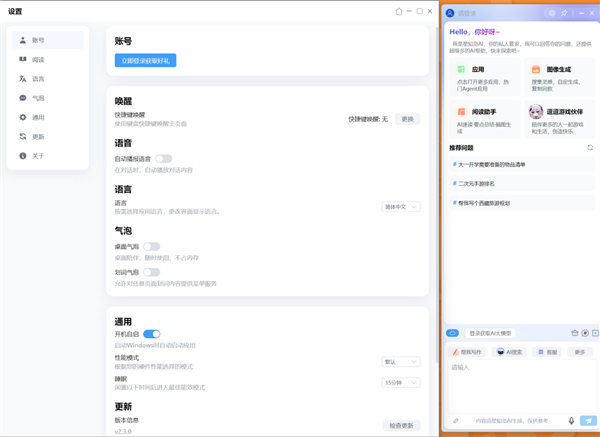Click the home icon in settings title bar
The image size is (600, 437).
click(x=399, y=11)
